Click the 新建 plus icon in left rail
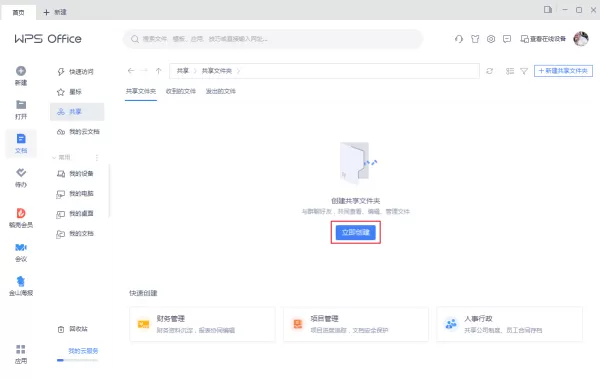Screen dimensions: 600x379 click(21, 71)
